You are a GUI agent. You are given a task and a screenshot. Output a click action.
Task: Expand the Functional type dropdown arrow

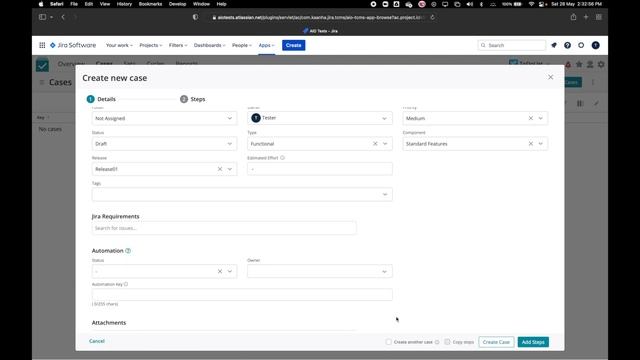pos(385,144)
